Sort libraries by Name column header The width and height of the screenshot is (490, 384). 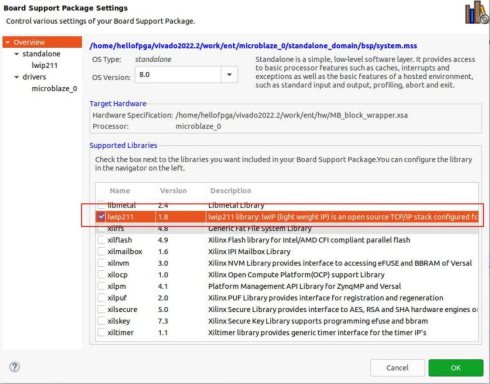(x=120, y=191)
